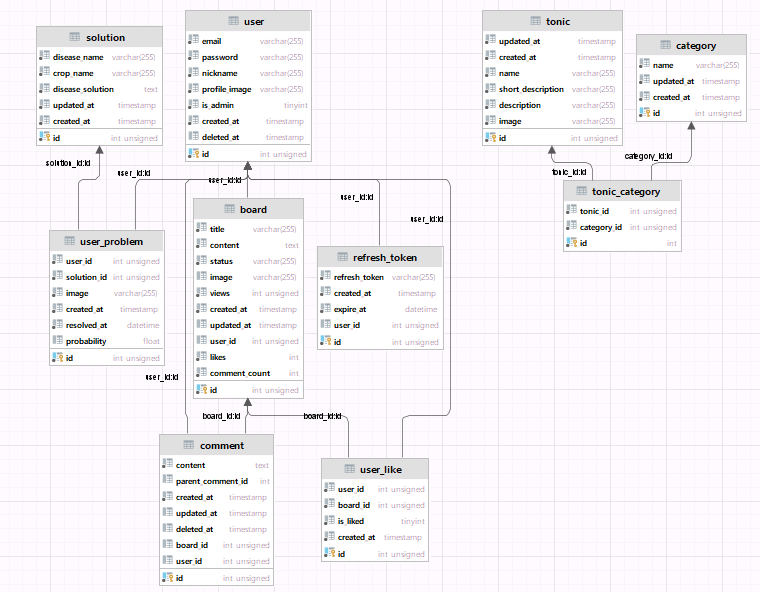Select the board table title
Image resolution: width=760 pixels, height=592 pixels.
253,209
